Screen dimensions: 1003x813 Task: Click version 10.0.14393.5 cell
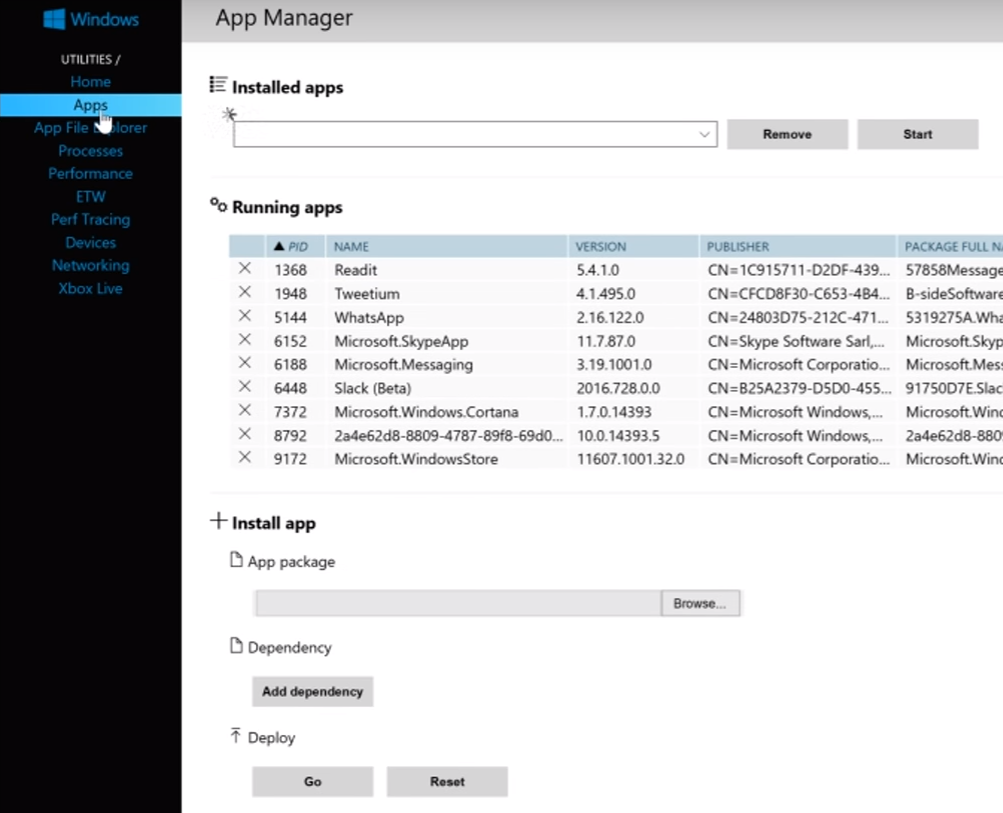click(x=618, y=436)
